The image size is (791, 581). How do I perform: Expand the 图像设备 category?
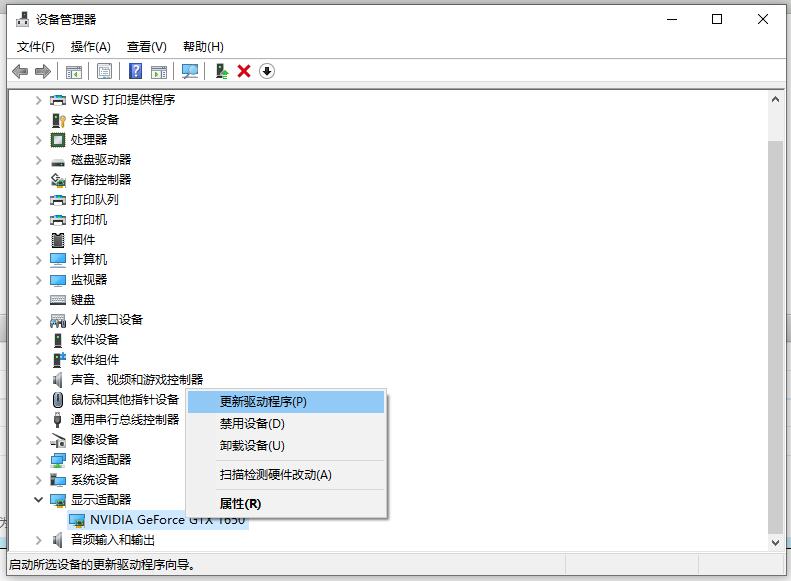[38, 440]
